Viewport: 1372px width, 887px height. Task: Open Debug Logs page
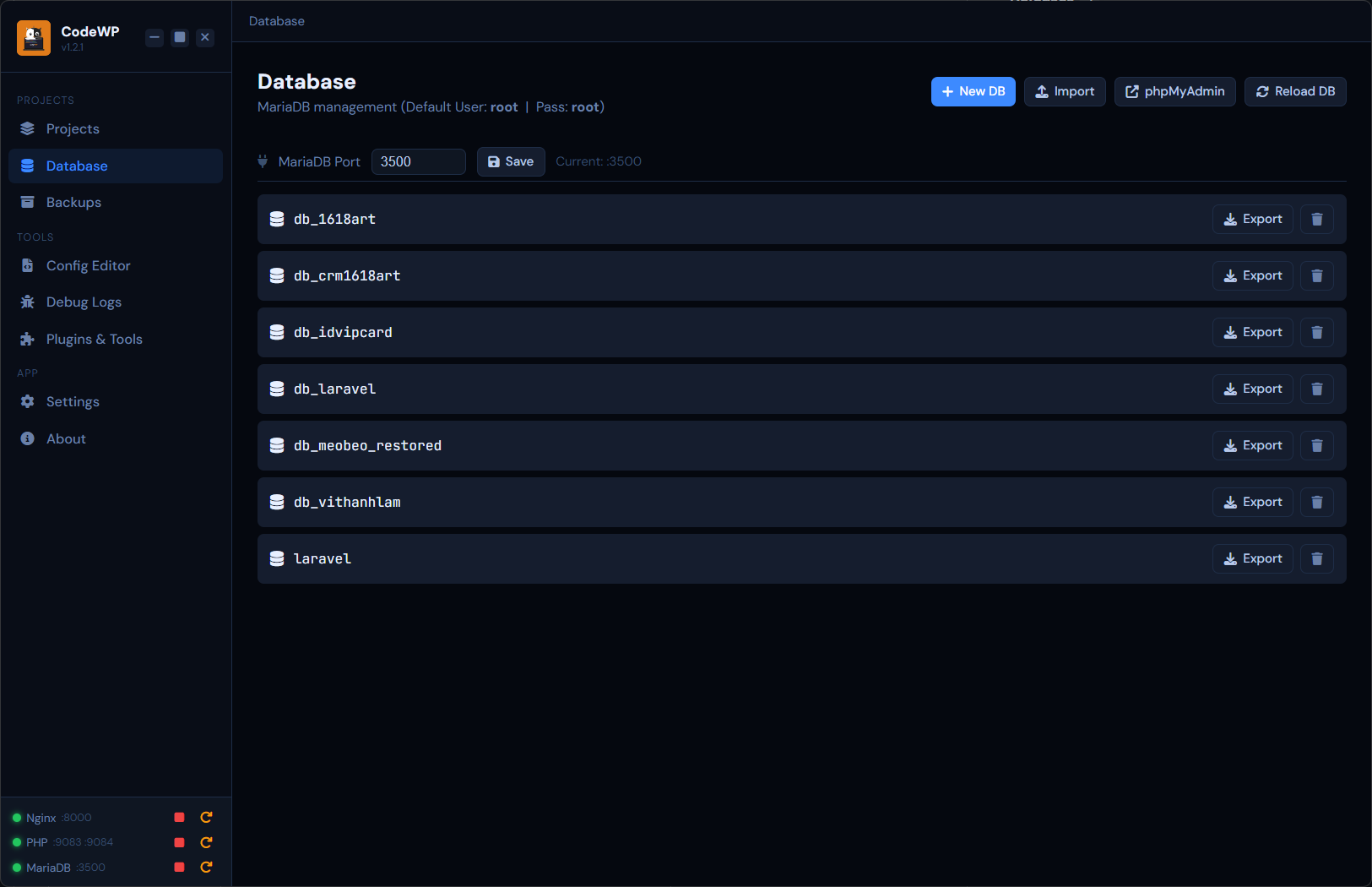pos(84,302)
